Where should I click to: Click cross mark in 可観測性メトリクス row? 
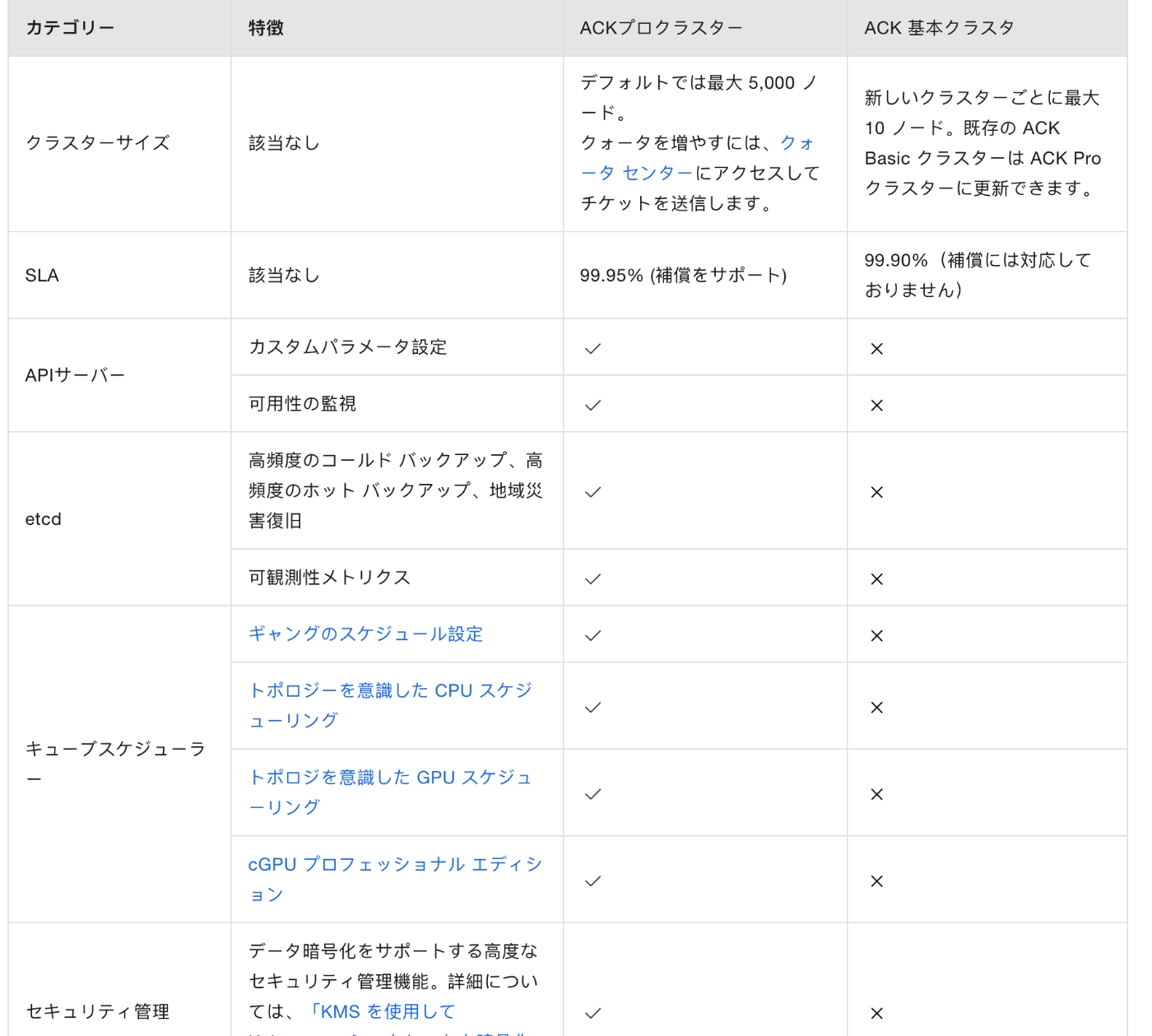pyautogui.click(x=876, y=579)
